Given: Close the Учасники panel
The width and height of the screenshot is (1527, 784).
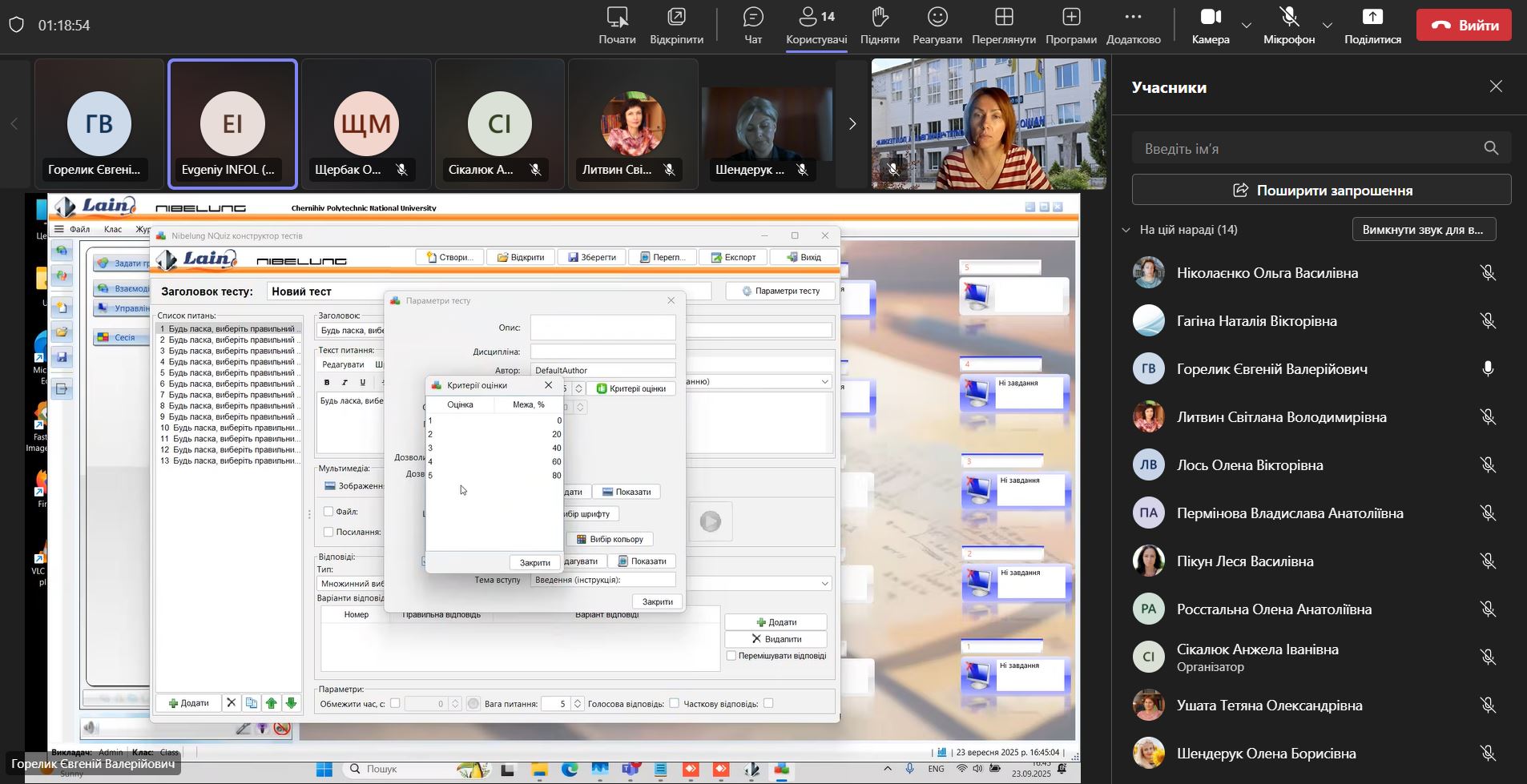Looking at the screenshot, I should (x=1496, y=86).
